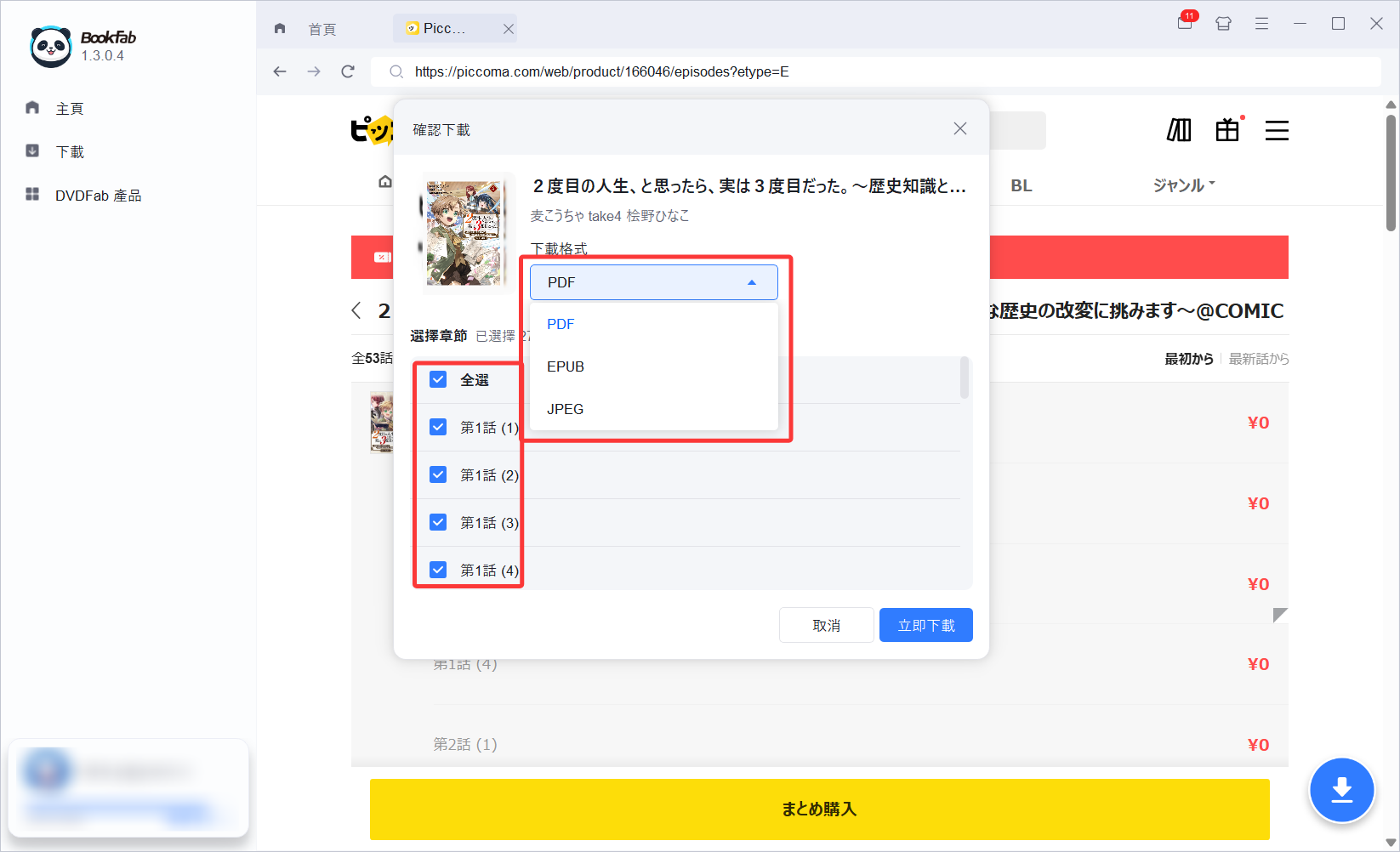Click the BookFab panda logo
Image resolution: width=1400 pixels, height=852 pixels.
click(50, 46)
